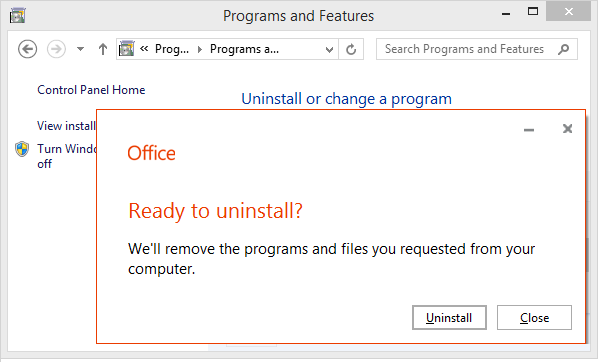Go up one folder level
The image size is (600, 362).
[103, 49]
